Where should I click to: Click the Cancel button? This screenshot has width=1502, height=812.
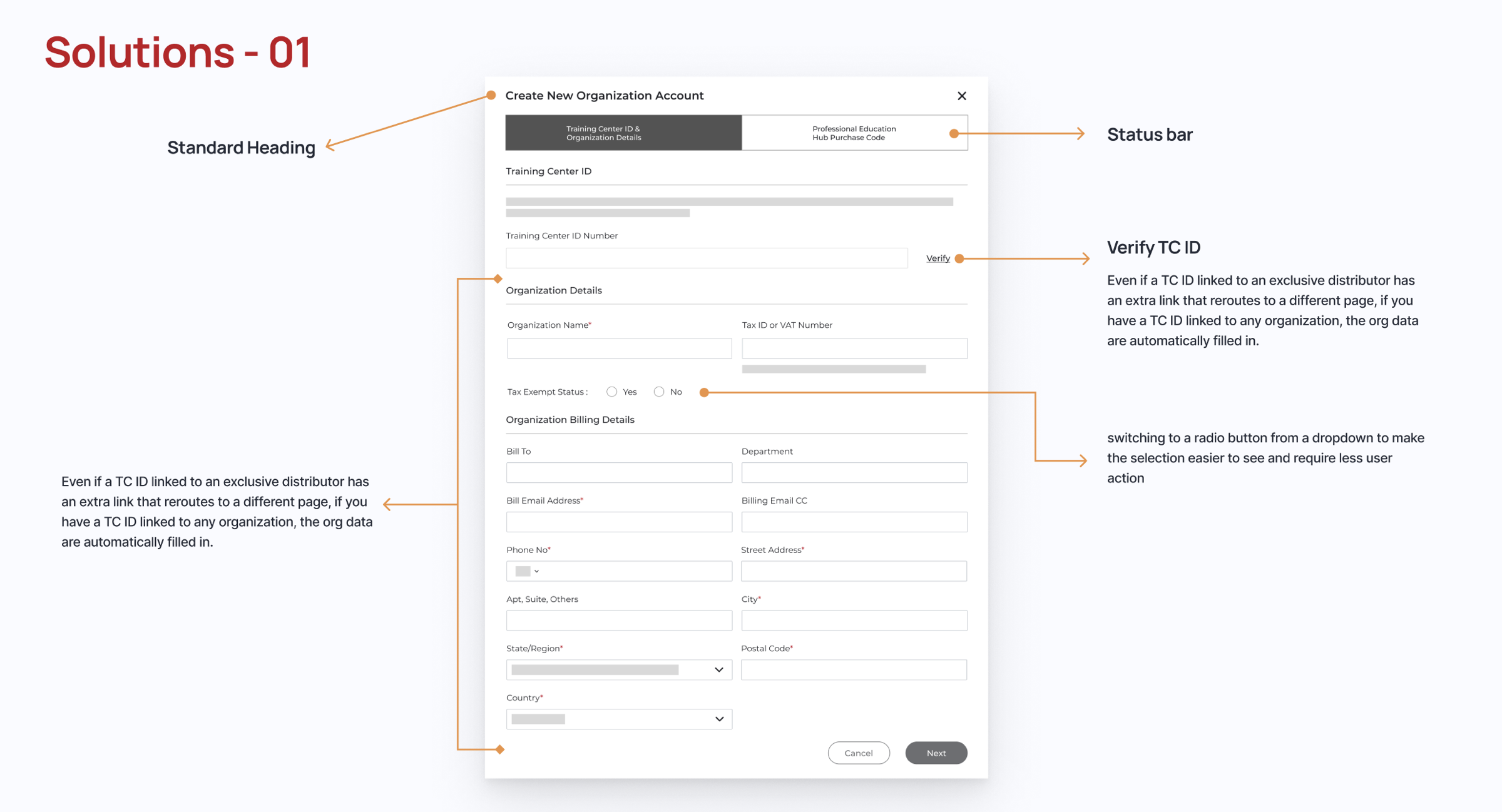point(859,753)
